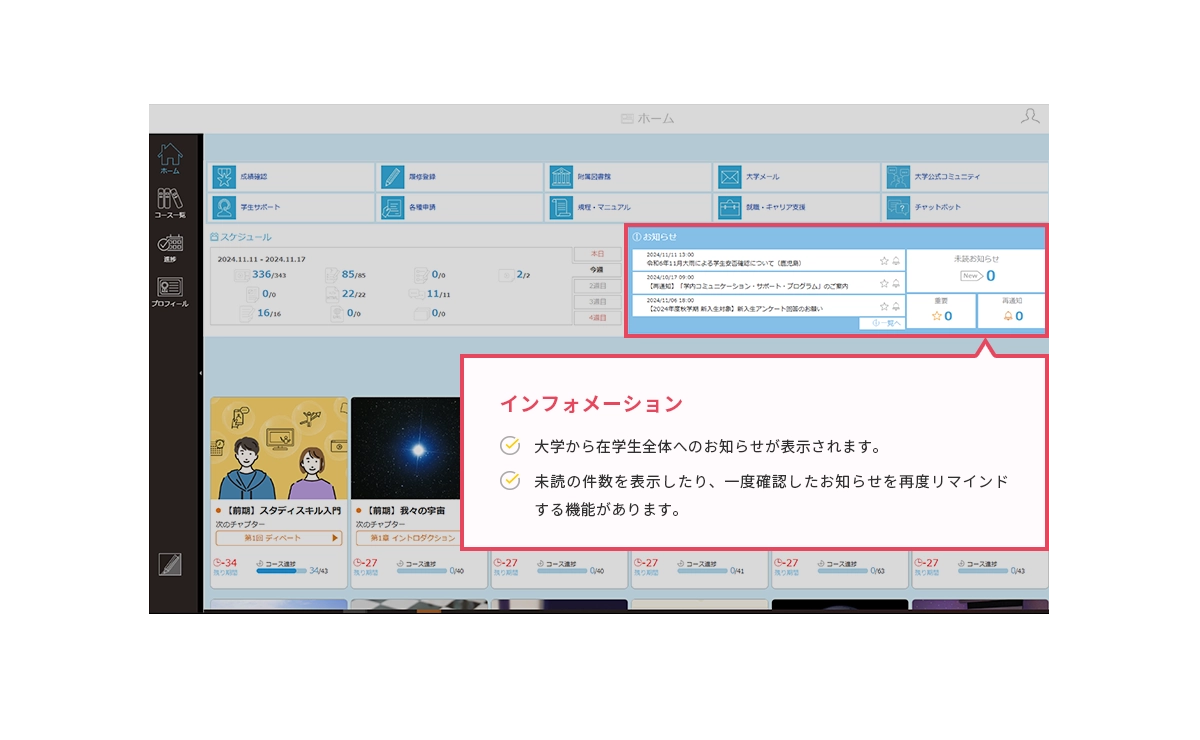Click the スタディスキル入門 course progress bar
The height and width of the screenshot is (740, 1200).
282,571
